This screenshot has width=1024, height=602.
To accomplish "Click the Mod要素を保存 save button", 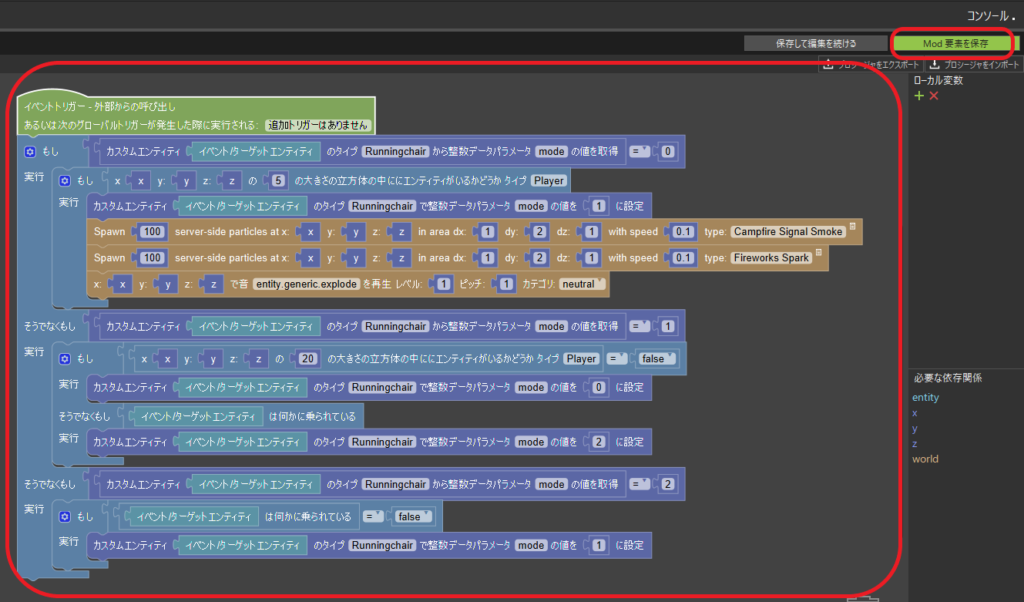I will (953, 43).
